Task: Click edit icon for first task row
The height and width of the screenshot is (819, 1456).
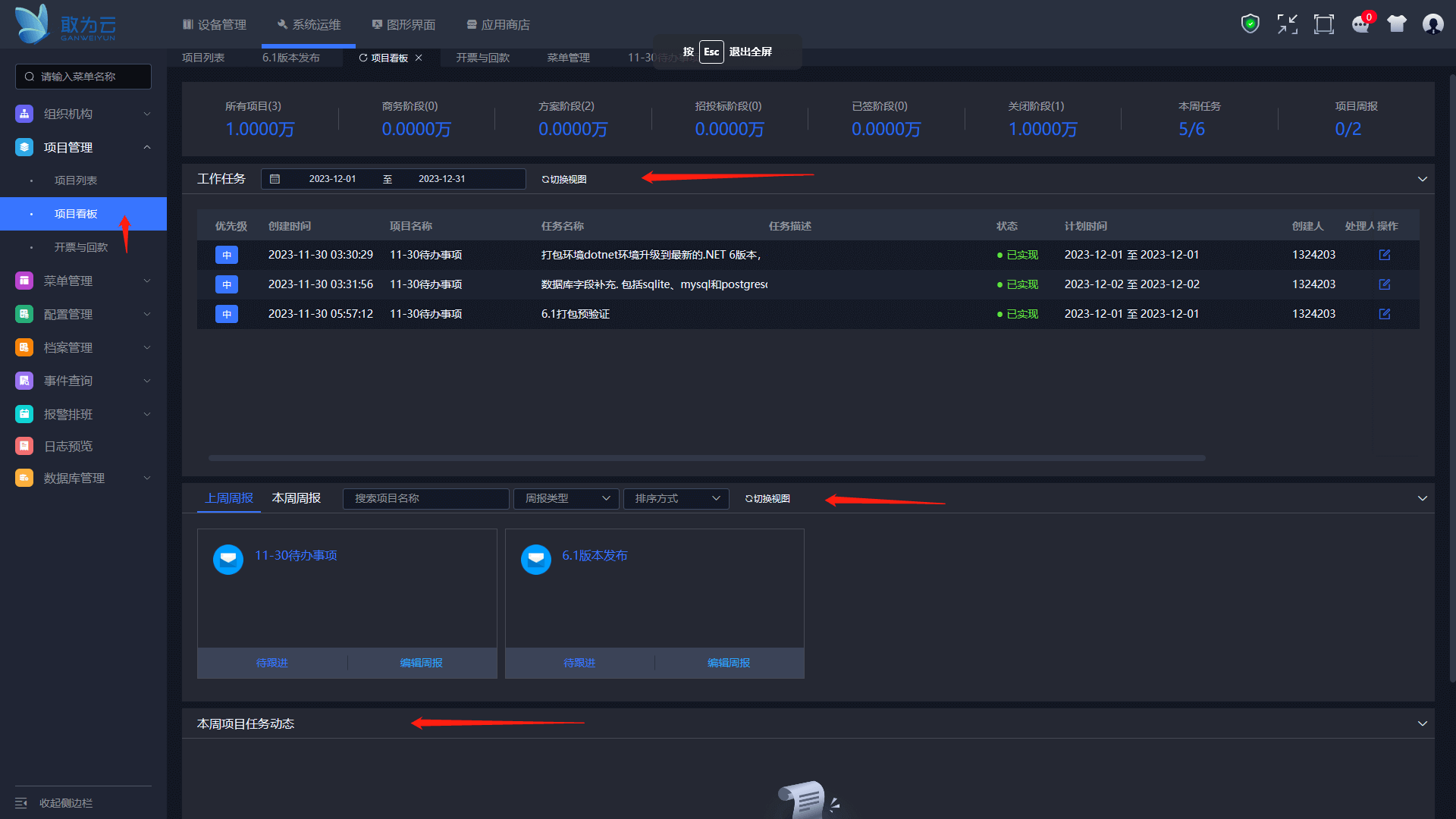Action: click(1384, 255)
